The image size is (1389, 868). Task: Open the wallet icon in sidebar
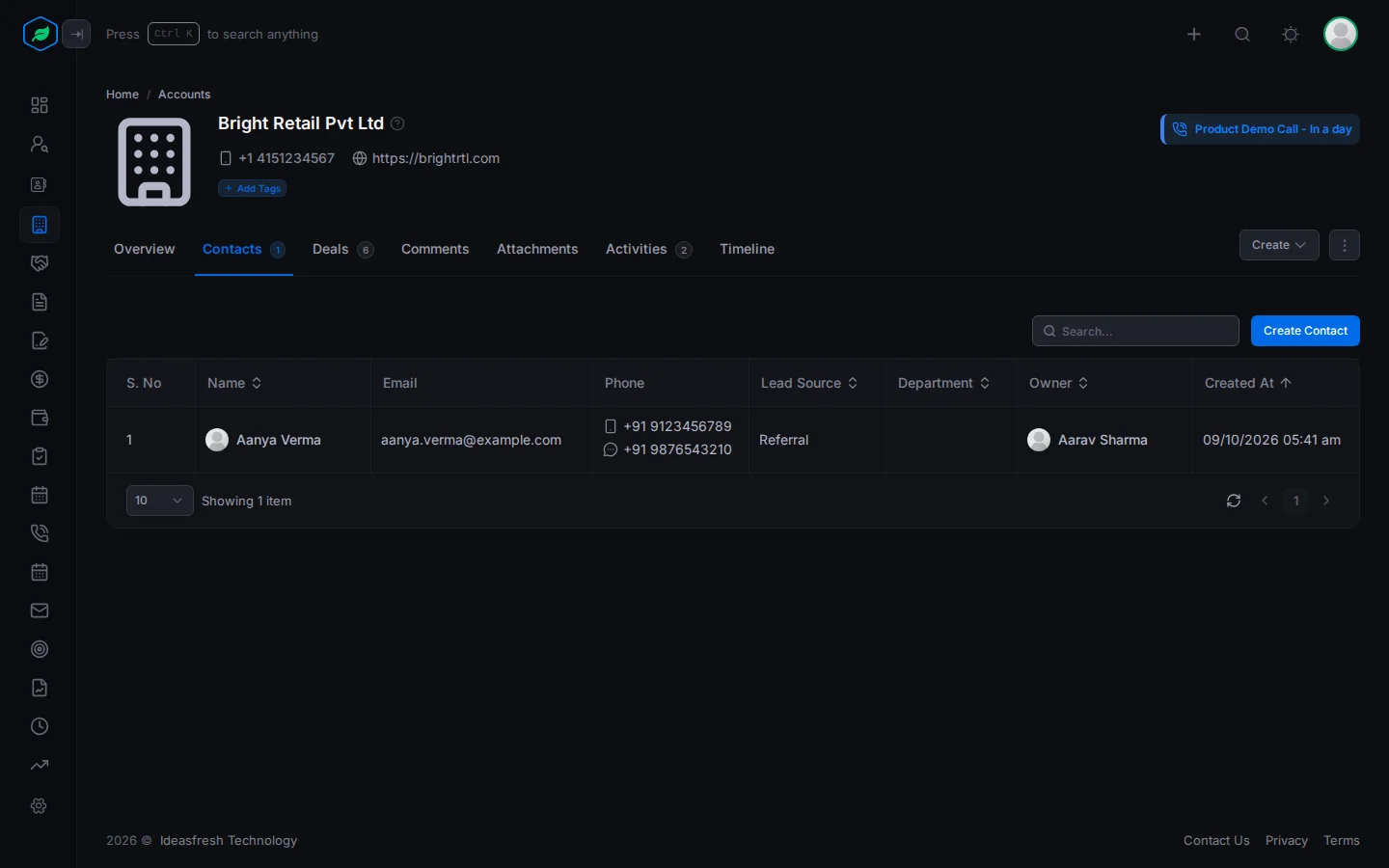coord(40,418)
